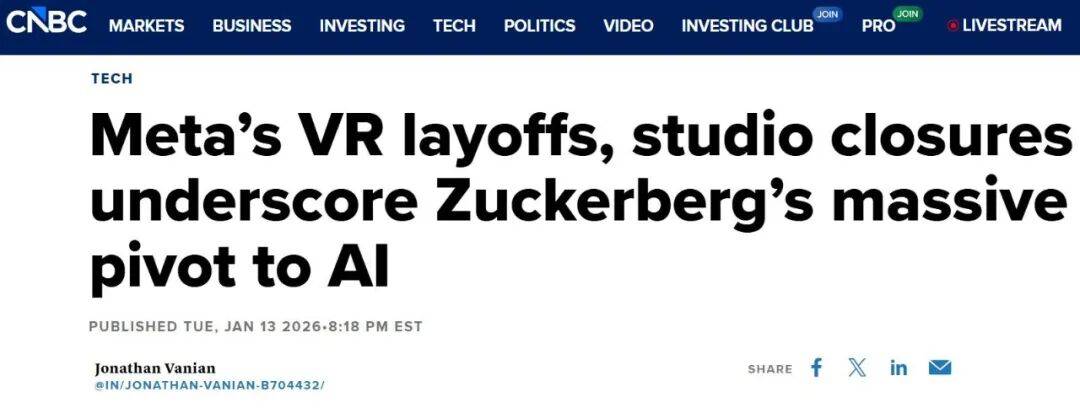
Task: Click the Pro Join badge
Action: [907, 14]
